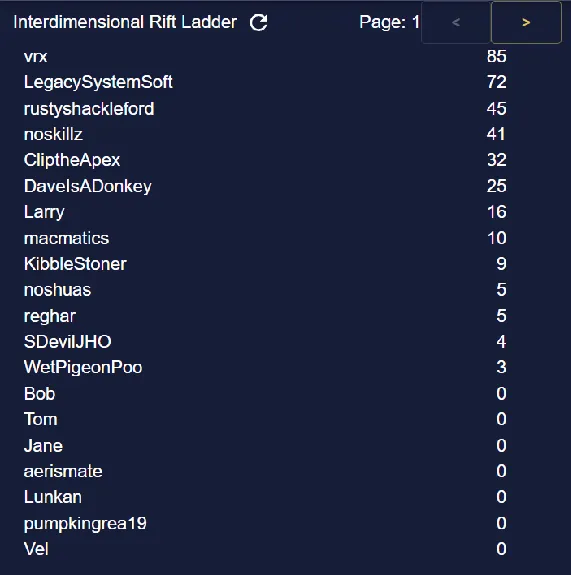Image resolution: width=571 pixels, height=575 pixels.
Task: Click score 41 for noskillz
Action: (496, 134)
